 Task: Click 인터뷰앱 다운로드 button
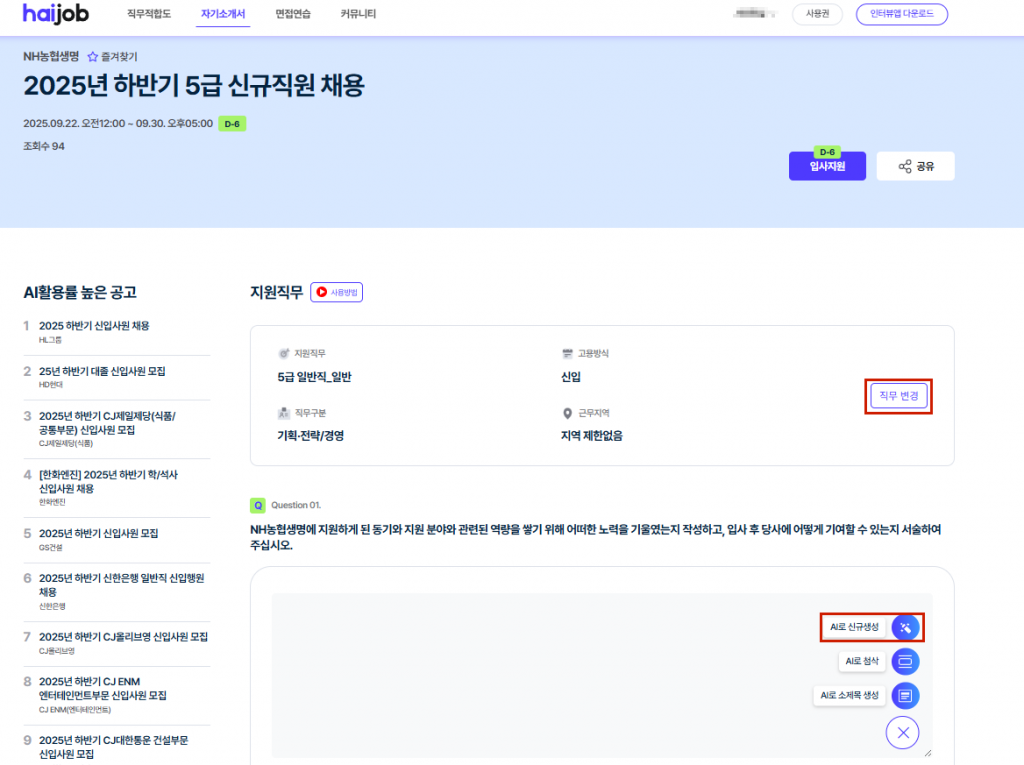tap(901, 14)
